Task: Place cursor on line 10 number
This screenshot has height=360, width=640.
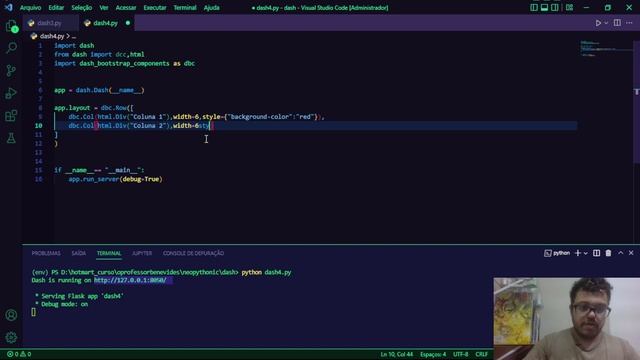Action: [39, 126]
